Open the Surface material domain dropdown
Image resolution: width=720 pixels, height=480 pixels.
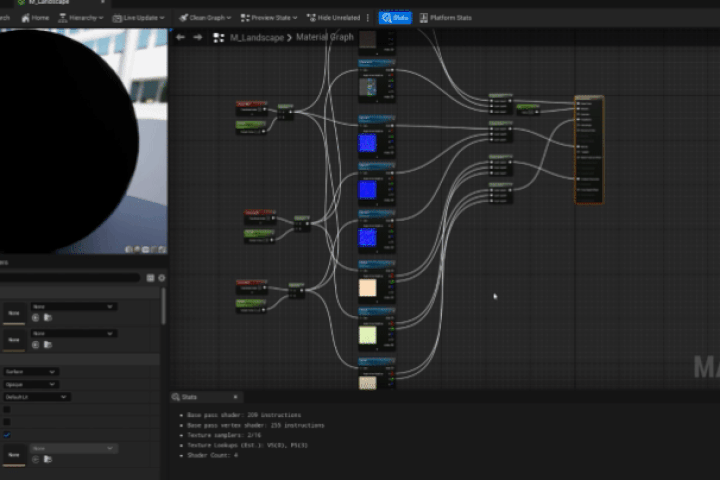30,372
